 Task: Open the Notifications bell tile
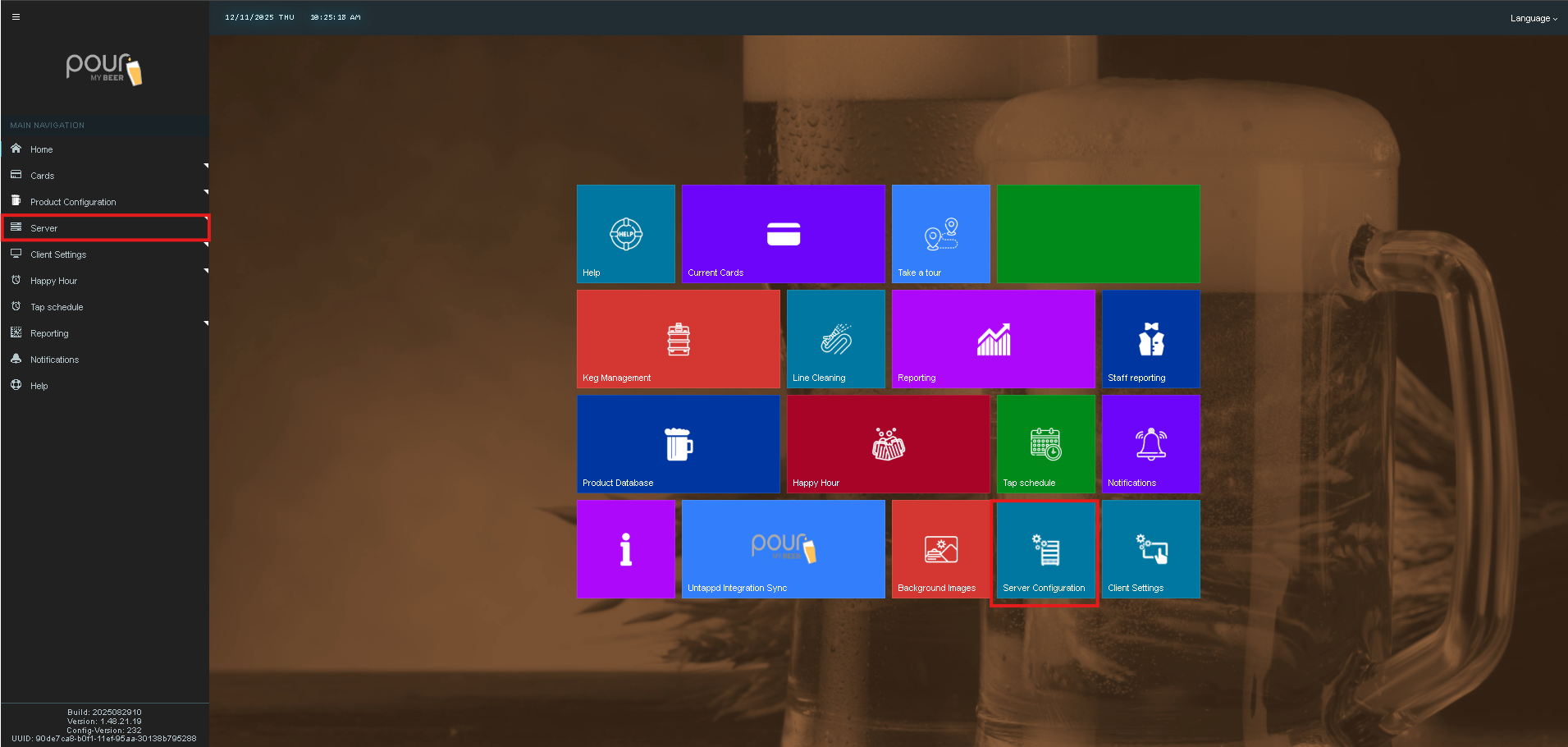point(1150,444)
